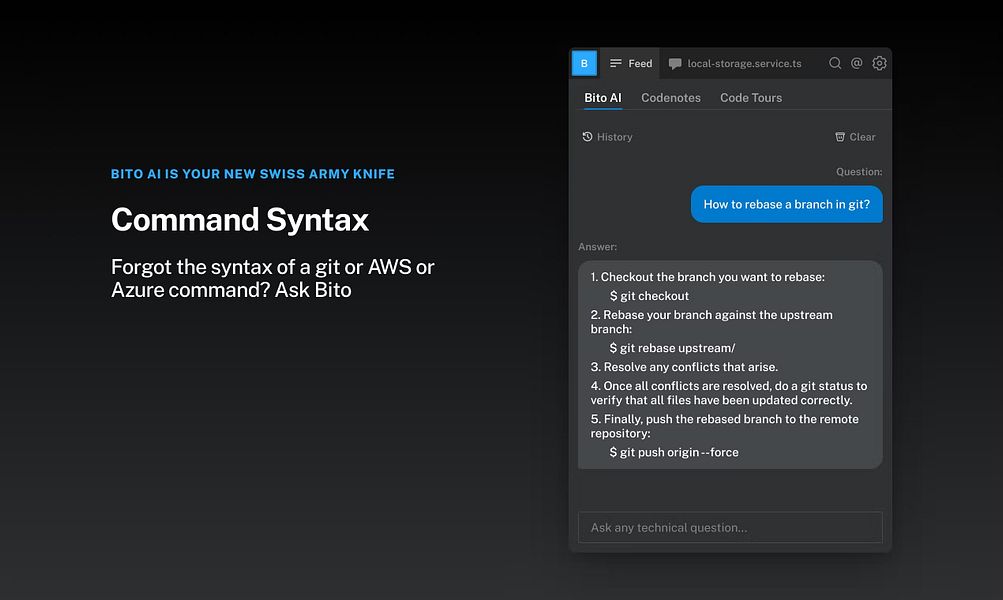
Task: Click '3. Resolve any conflicts that arise.' line
Action: [684, 367]
